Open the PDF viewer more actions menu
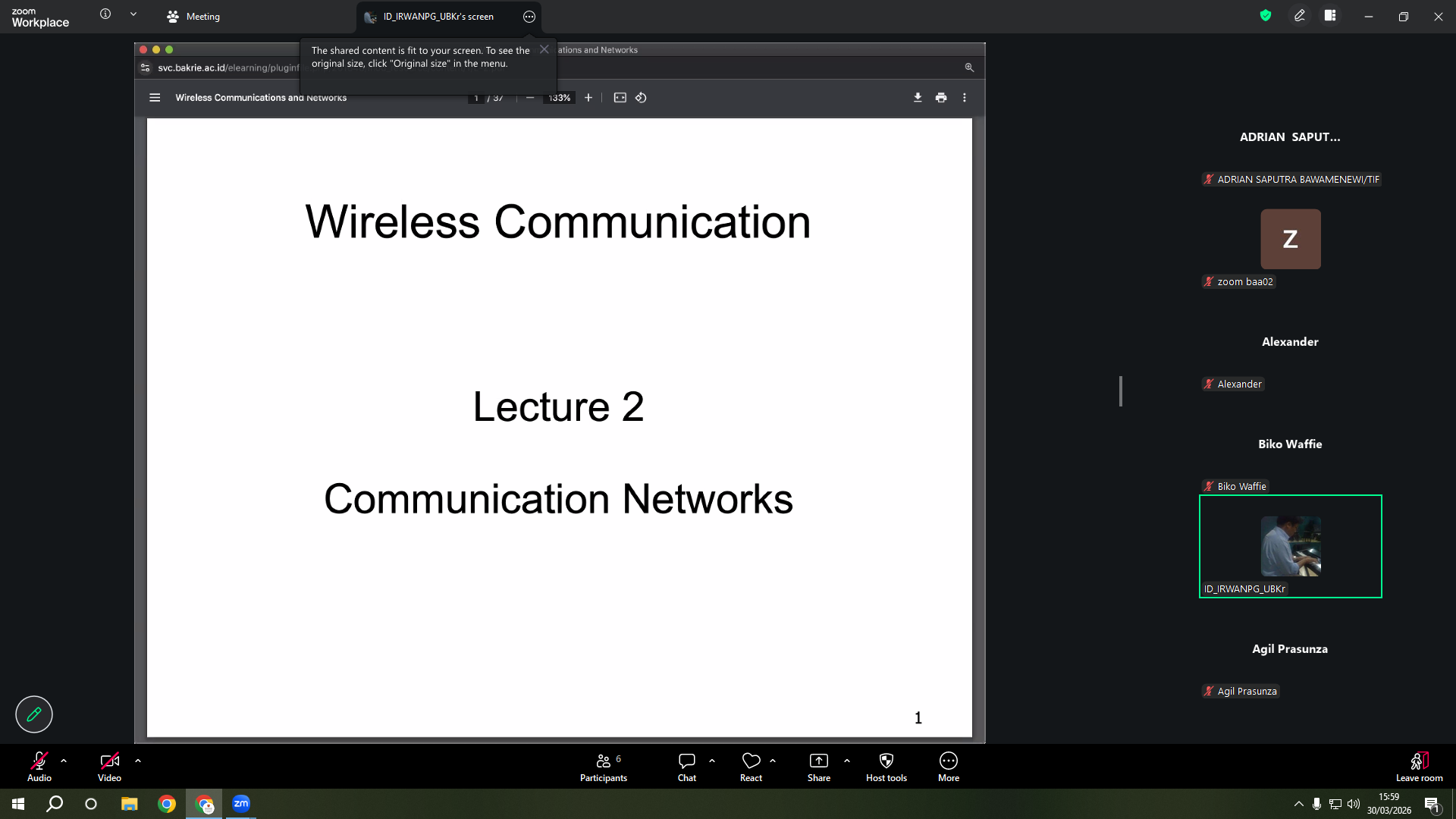Screen dimensions: 1456x819 click(x=965, y=98)
